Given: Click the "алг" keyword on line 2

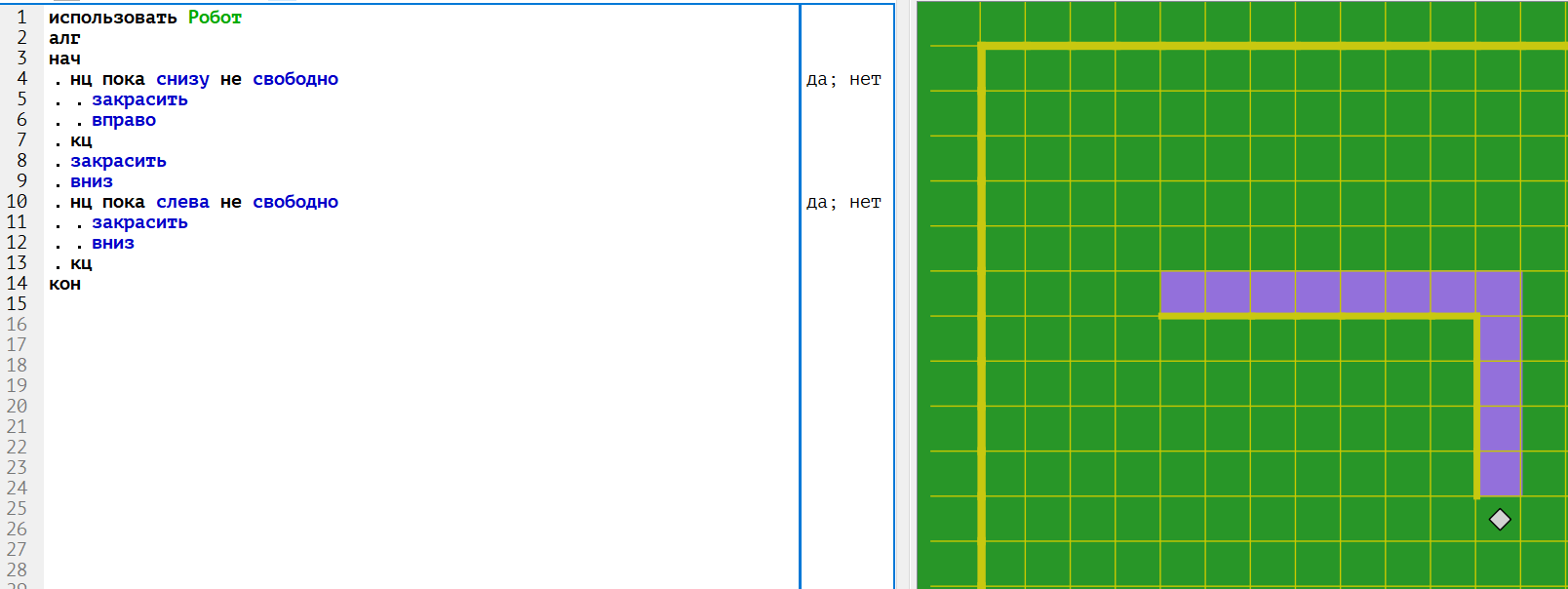Looking at the screenshot, I should pyautogui.click(x=64, y=38).
